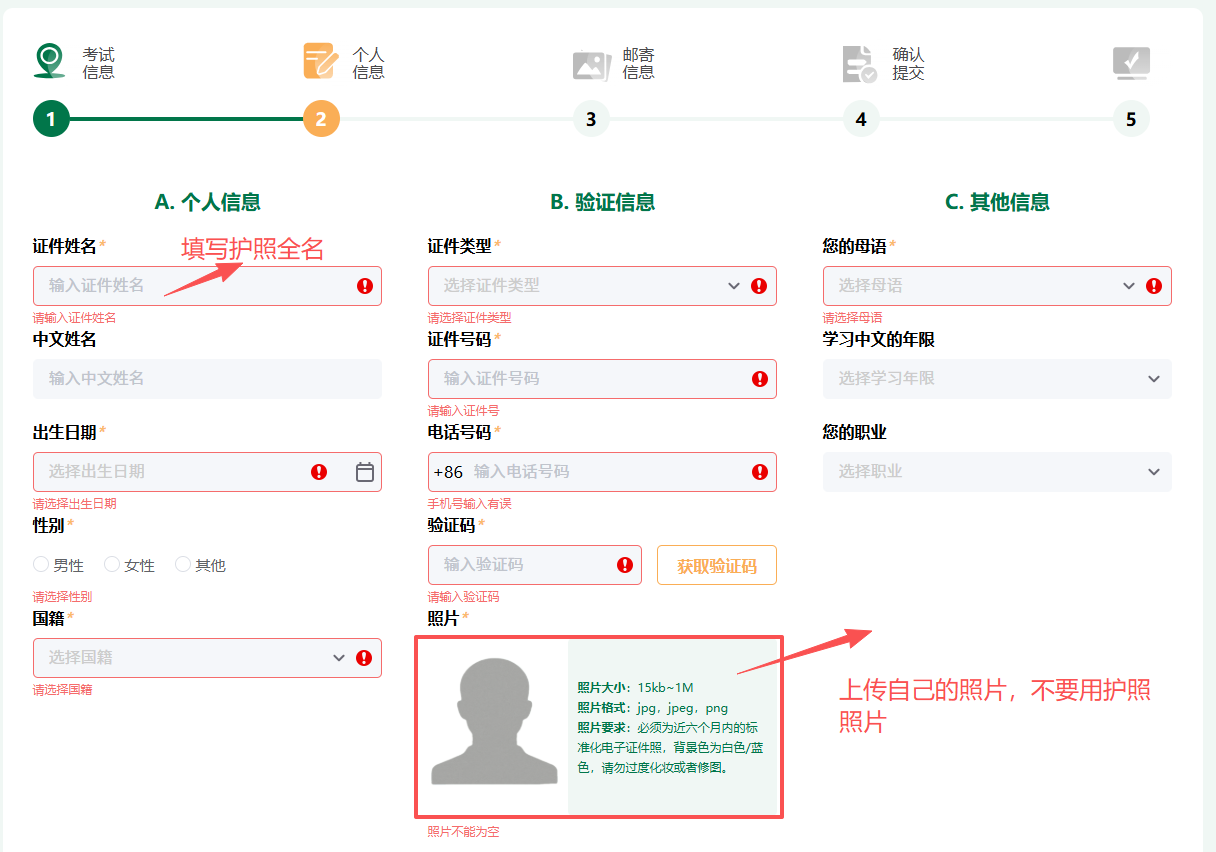The width and height of the screenshot is (1216, 852).
Task: Expand the 选择国籍 dropdown
Action: (x=190, y=658)
